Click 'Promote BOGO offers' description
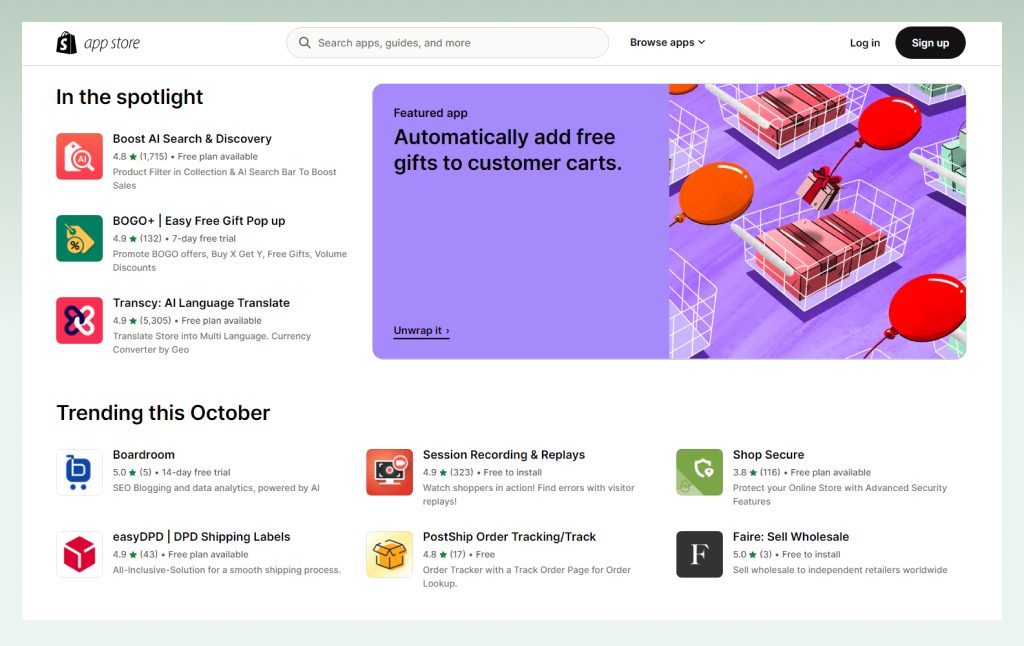Image resolution: width=1024 pixels, height=646 pixels. 229,261
